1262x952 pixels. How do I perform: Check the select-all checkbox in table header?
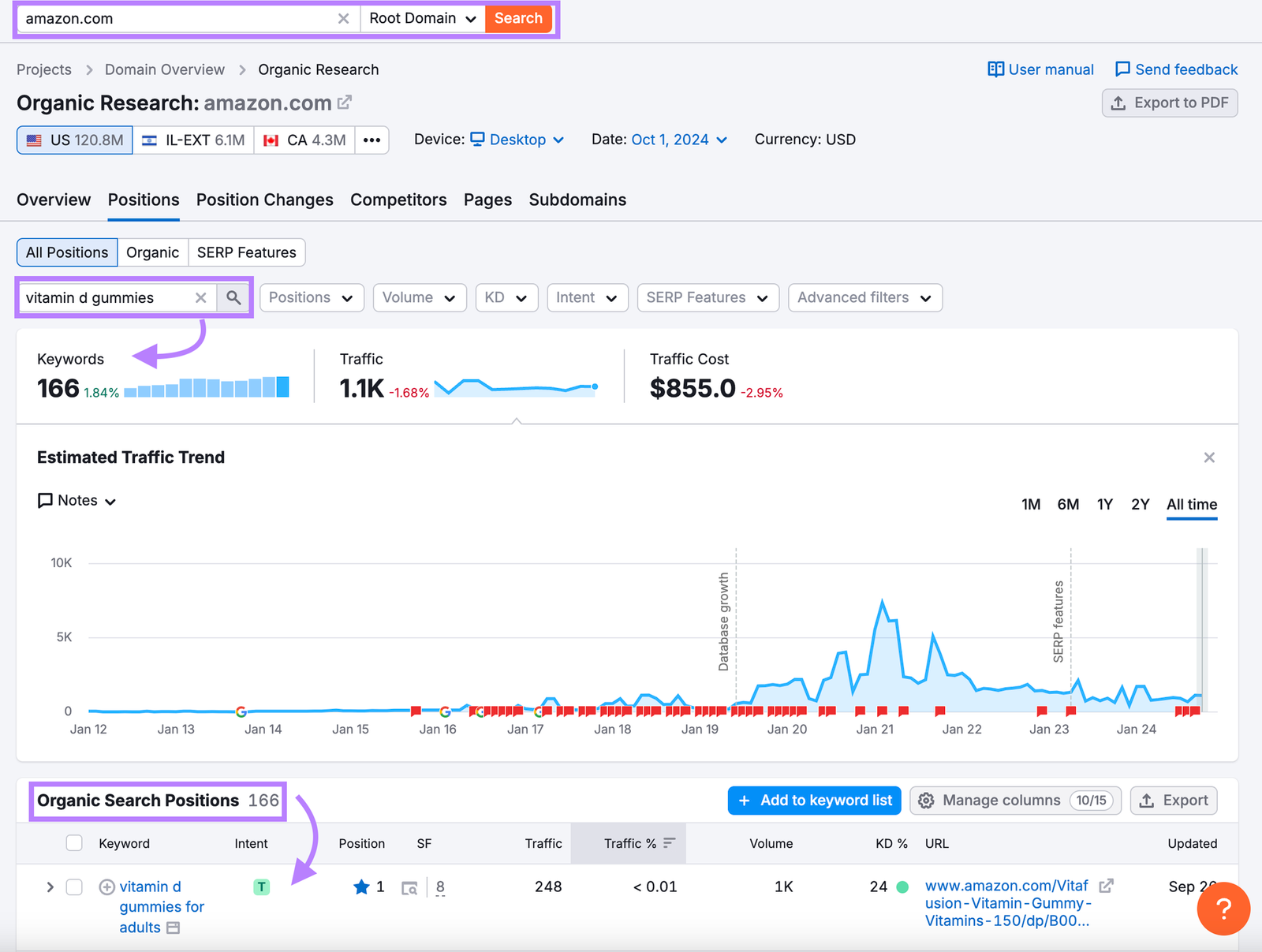[73, 842]
